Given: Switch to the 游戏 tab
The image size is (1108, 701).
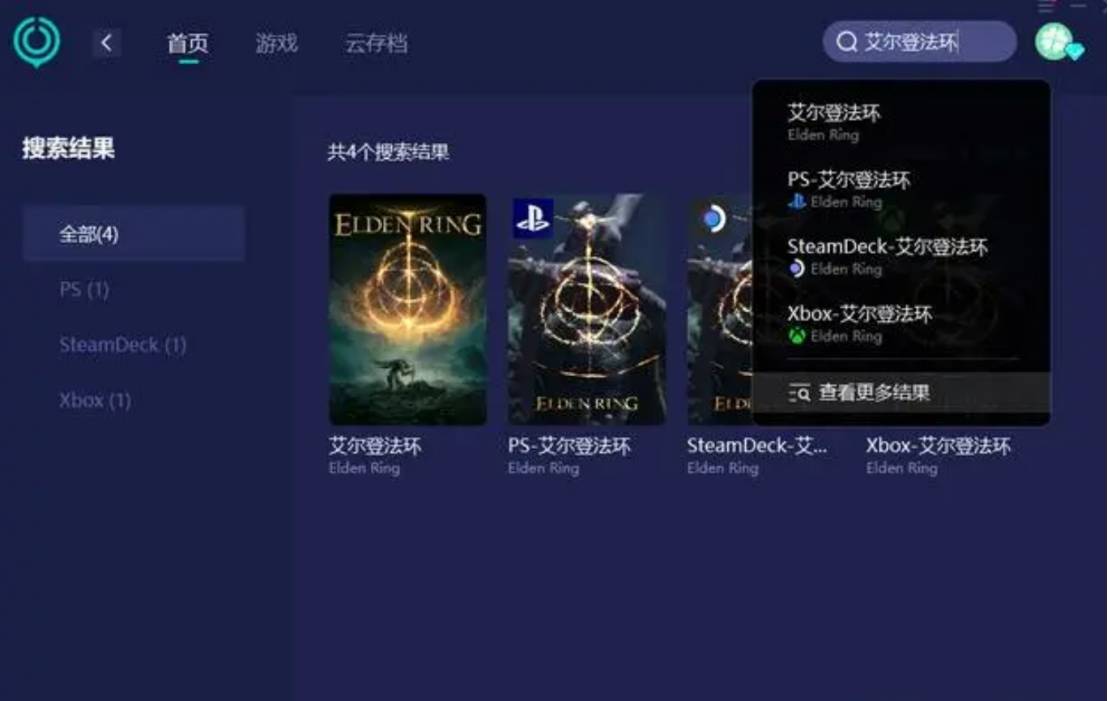Looking at the screenshot, I should pos(276,43).
